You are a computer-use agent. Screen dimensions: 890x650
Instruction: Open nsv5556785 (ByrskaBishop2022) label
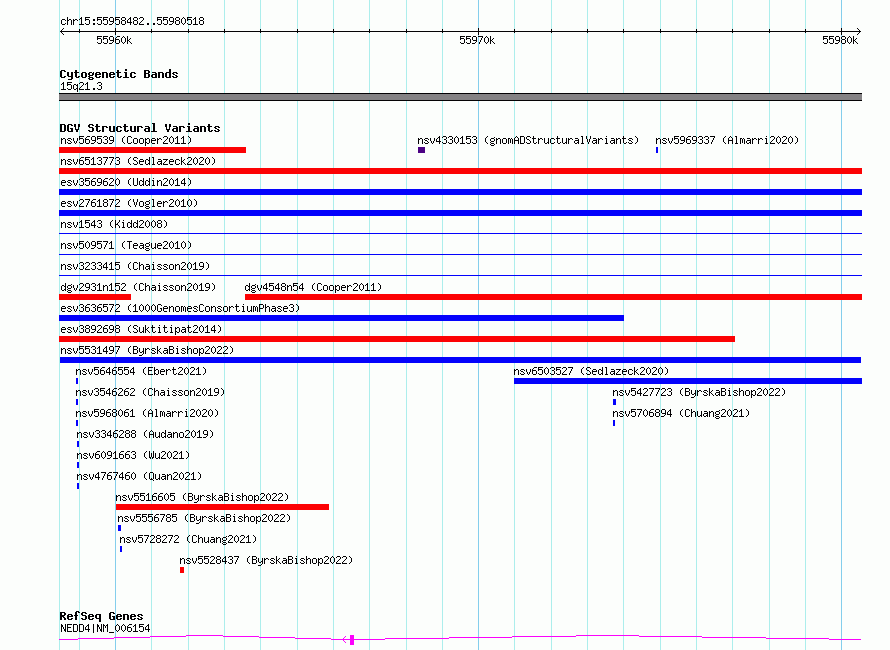[204, 518]
